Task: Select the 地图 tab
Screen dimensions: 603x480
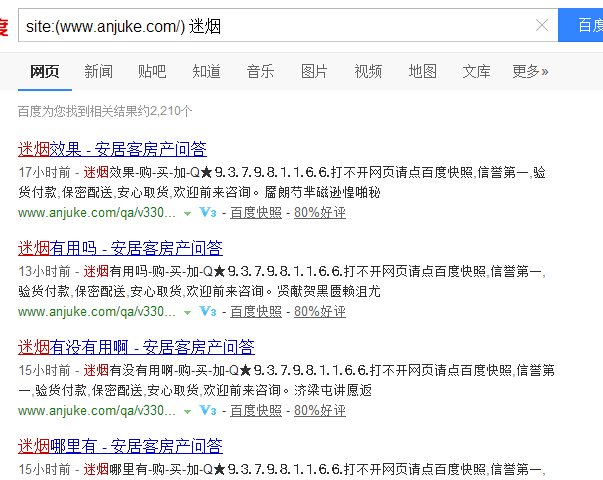Action: pyautogui.click(x=422, y=72)
